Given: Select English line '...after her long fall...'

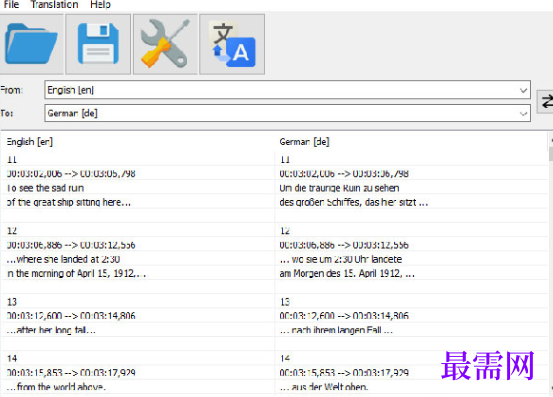Looking at the screenshot, I should click(51, 330).
